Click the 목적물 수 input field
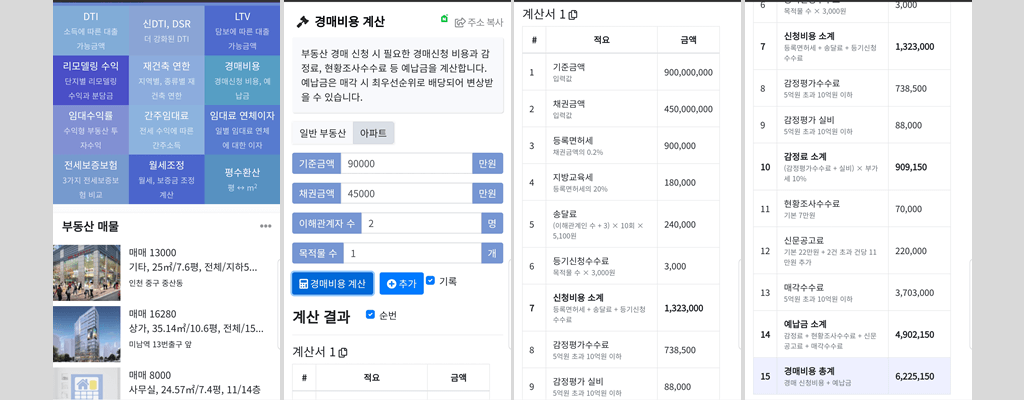This screenshot has width=1024, height=400. 413,253
